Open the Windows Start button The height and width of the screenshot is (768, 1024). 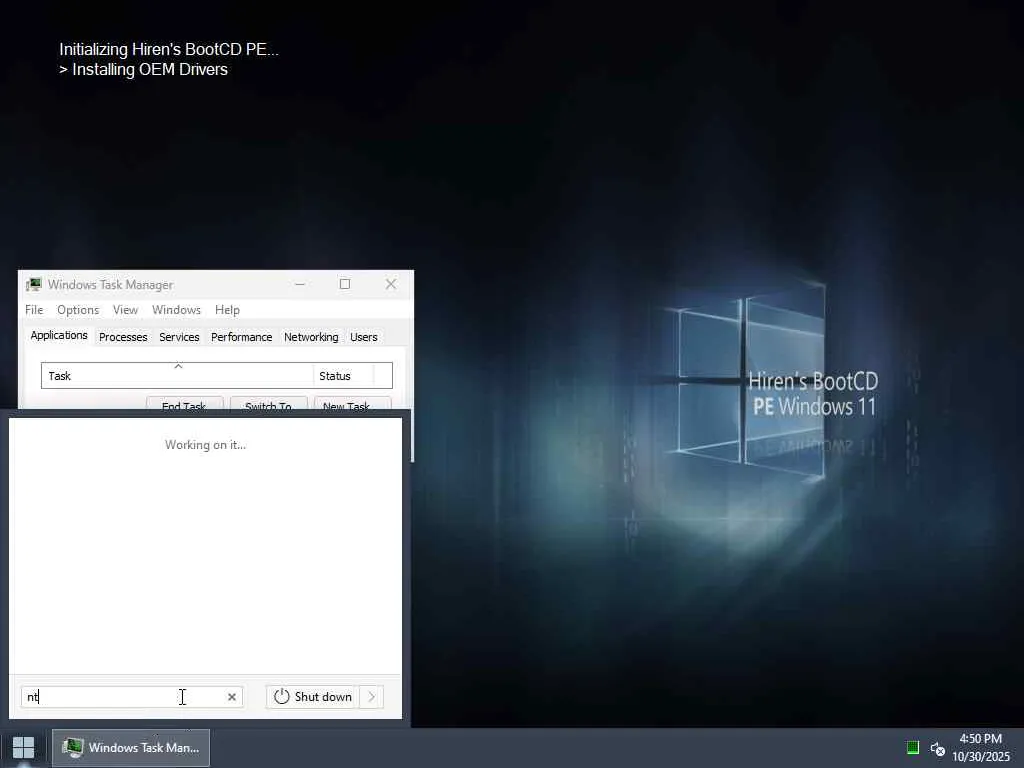24,748
